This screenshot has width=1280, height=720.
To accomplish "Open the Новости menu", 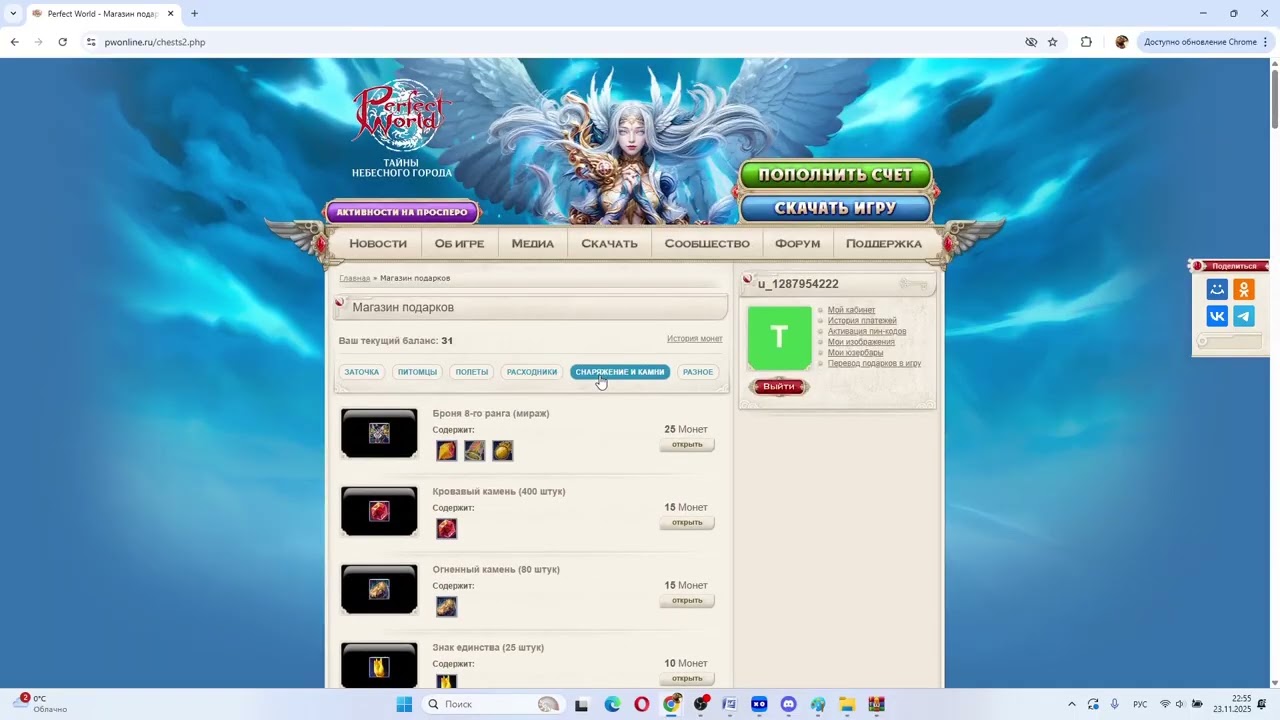I will 378,243.
